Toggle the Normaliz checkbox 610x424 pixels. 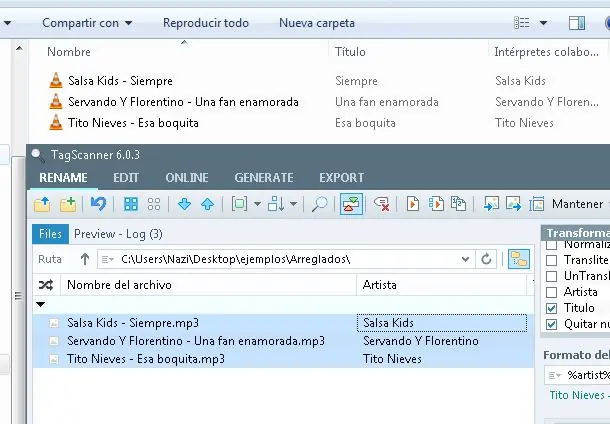tap(551, 245)
